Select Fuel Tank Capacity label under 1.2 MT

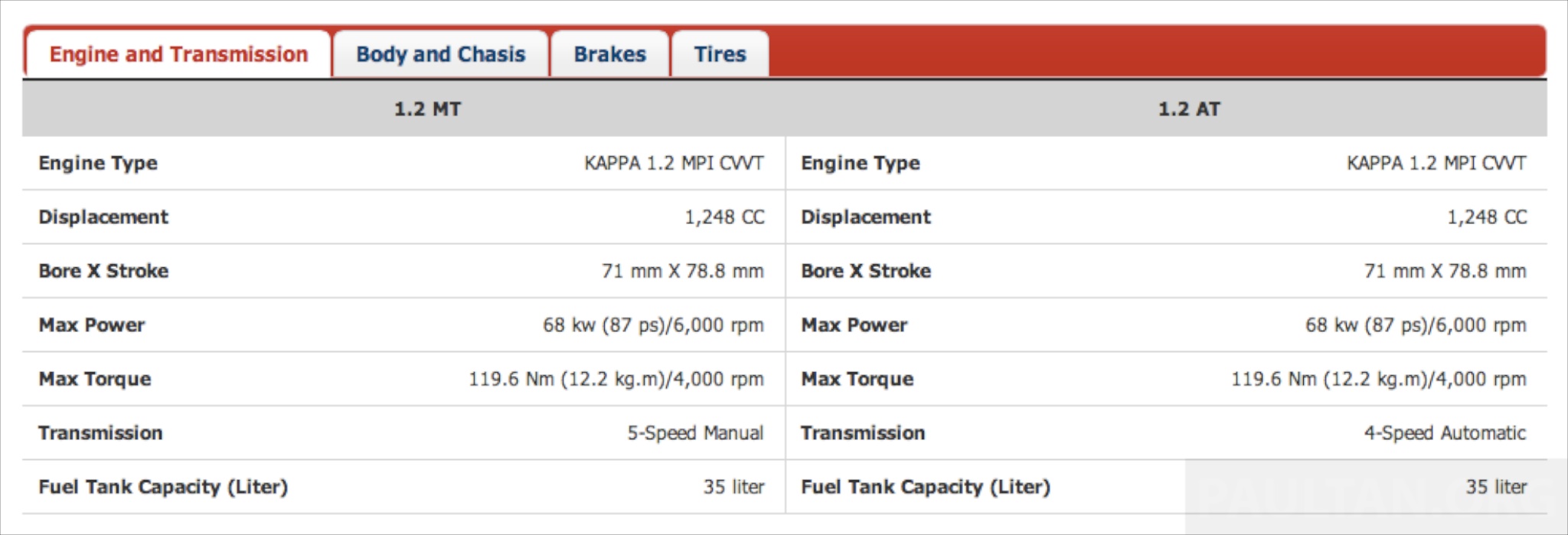click(x=163, y=487)
